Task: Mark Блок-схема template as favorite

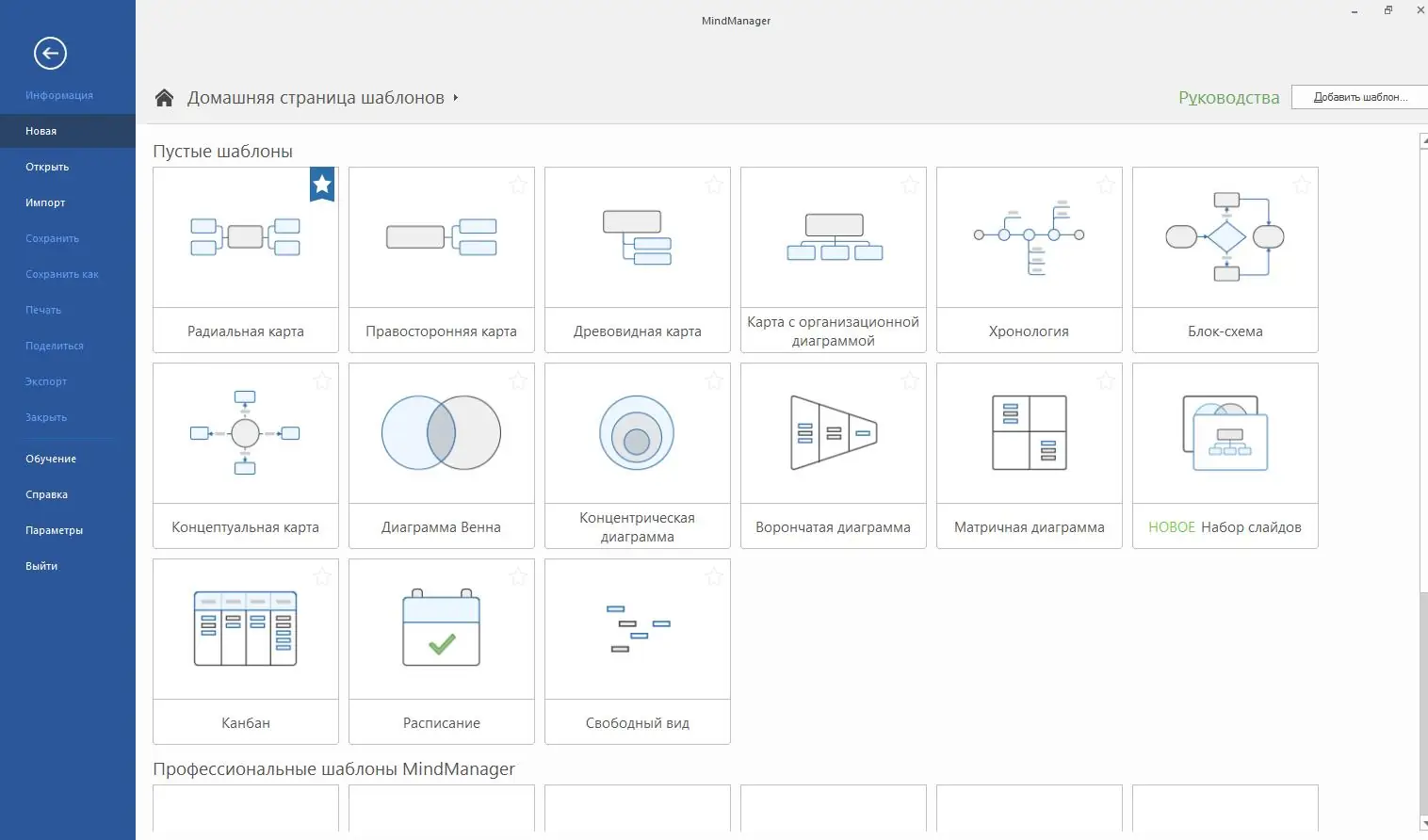Action: pyautogui.click(x=1302, y=186)
